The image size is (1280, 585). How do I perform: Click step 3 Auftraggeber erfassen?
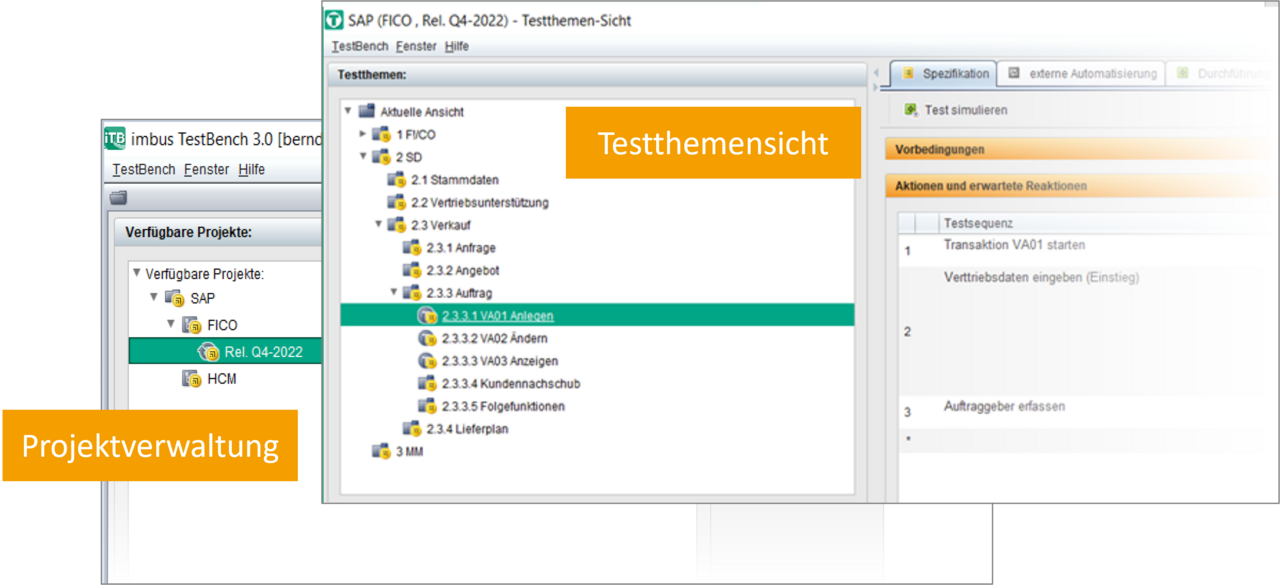click(1004, 407)
